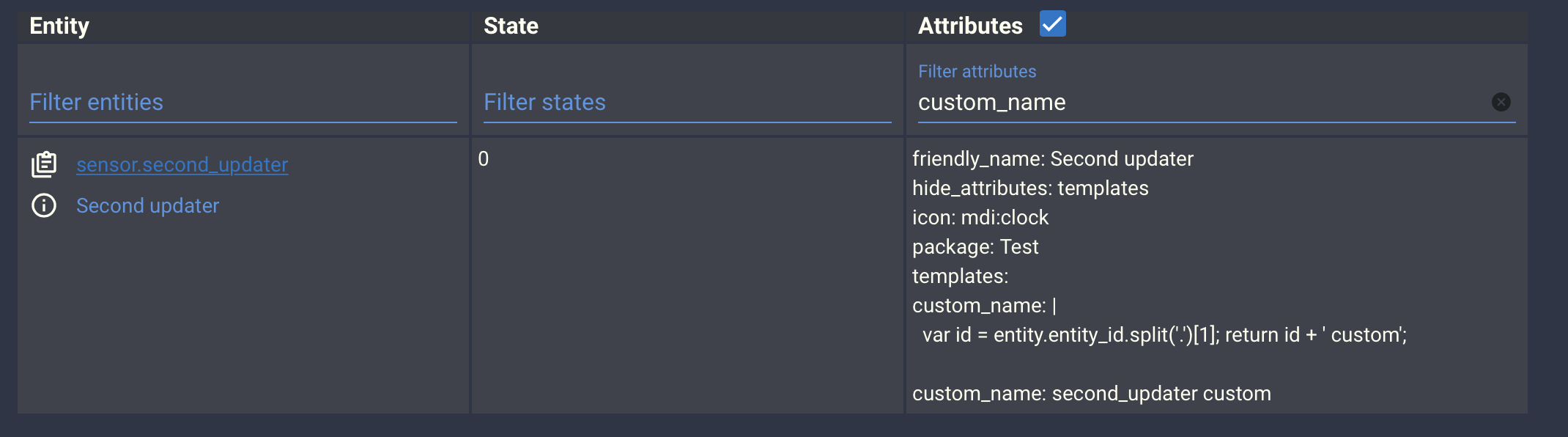
Task: Click the custom_name text in the attributes filter
Action: click(x=991, y=103)
